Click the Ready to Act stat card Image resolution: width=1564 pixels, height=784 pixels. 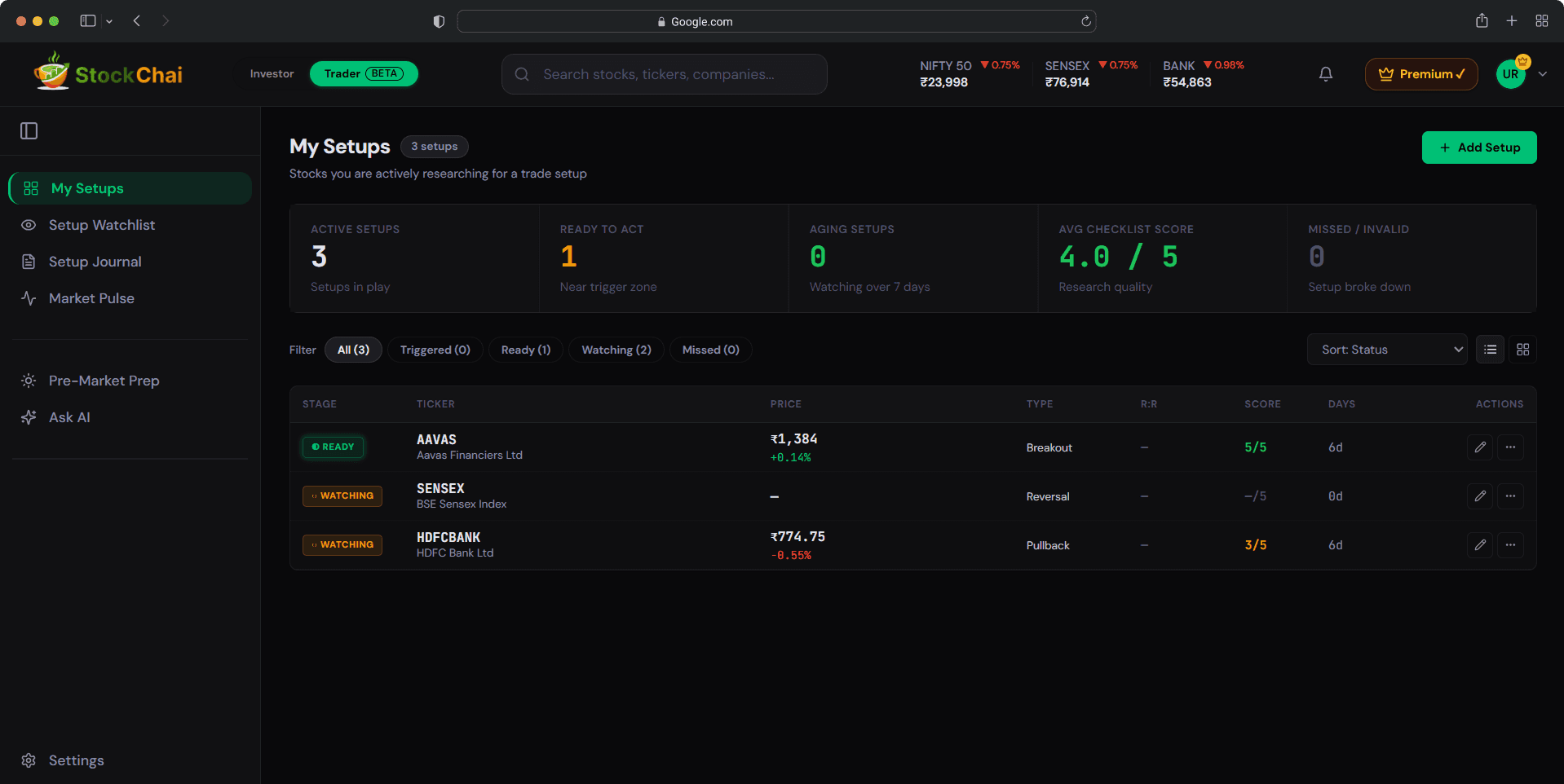point(664,258)
